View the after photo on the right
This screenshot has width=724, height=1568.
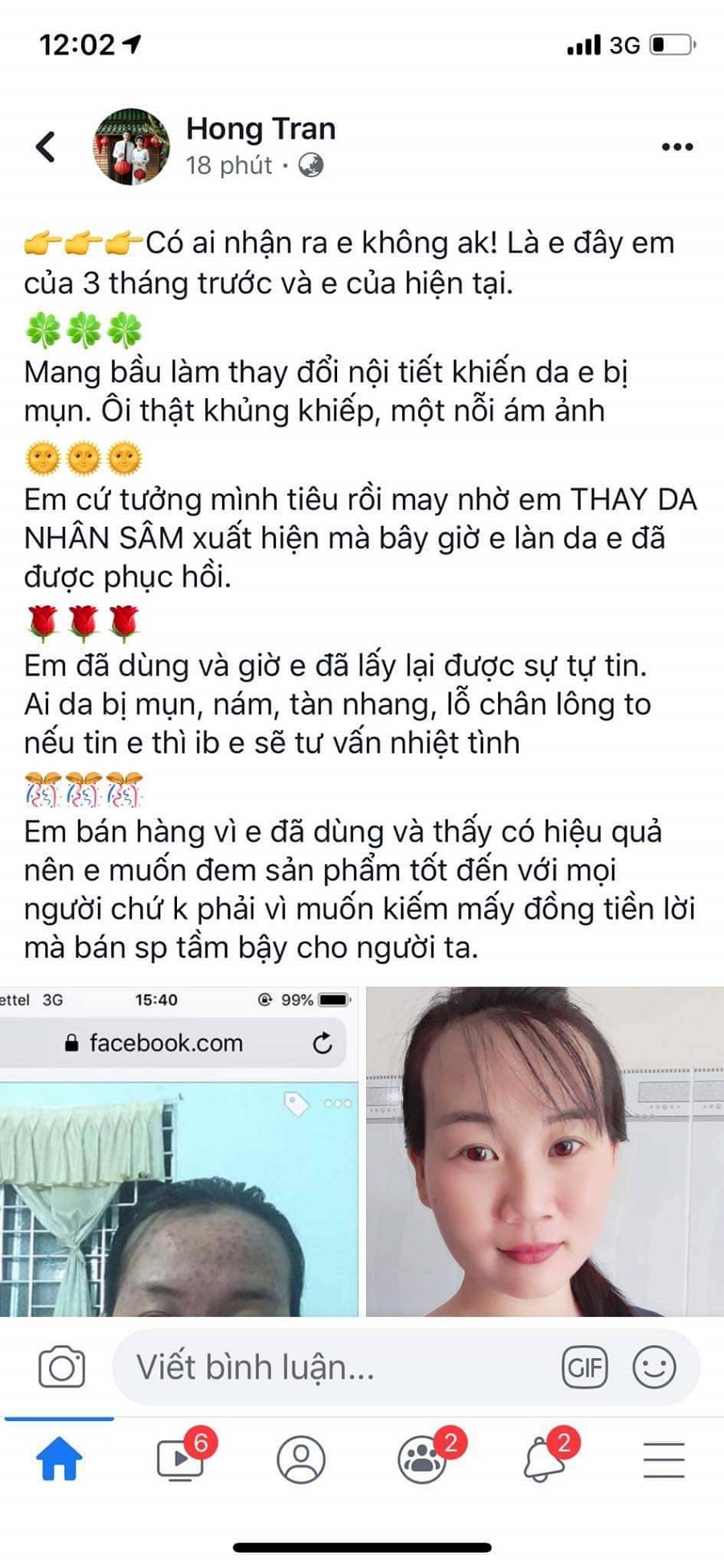(x=545, y=1151)
